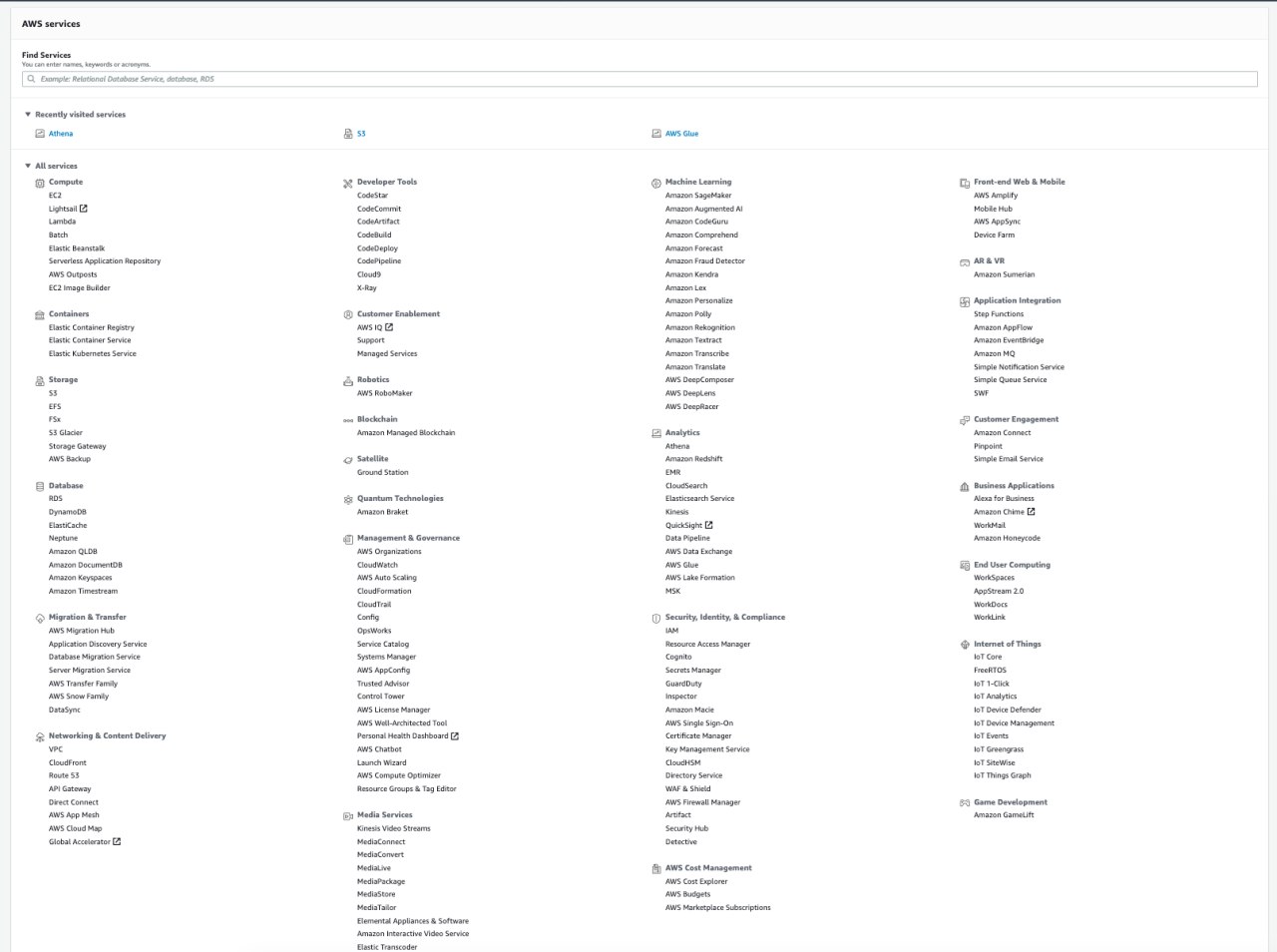1277x952 pixels.
Task: Open the CloudFront service
Action: coord(68,762)
